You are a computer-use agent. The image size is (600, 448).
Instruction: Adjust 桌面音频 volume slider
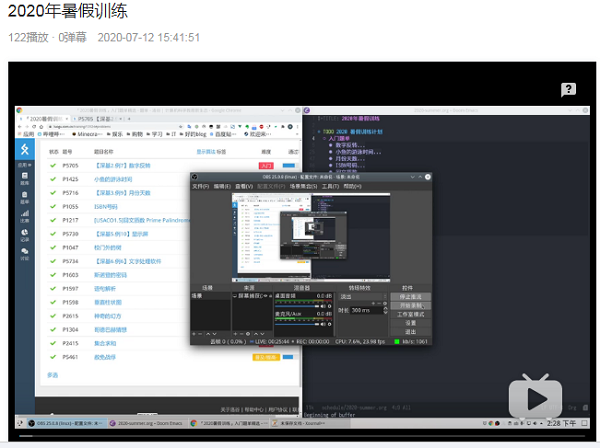pos(297,306)
